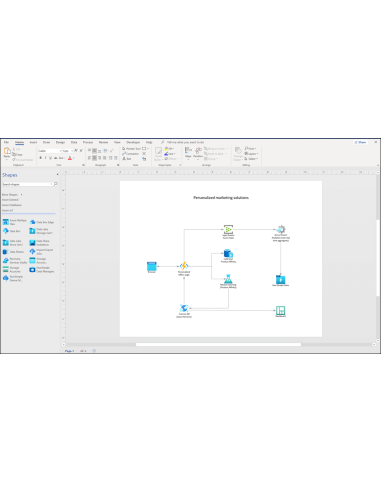Select the Recovery Services Vaults stencil shape
The height and width of the screenshot is (492, 381).
coord(15,261)
